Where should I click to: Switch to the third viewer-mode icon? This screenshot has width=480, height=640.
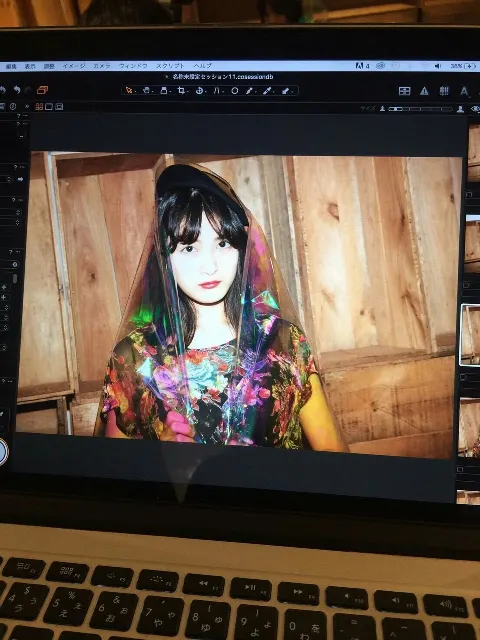(59, 107)
